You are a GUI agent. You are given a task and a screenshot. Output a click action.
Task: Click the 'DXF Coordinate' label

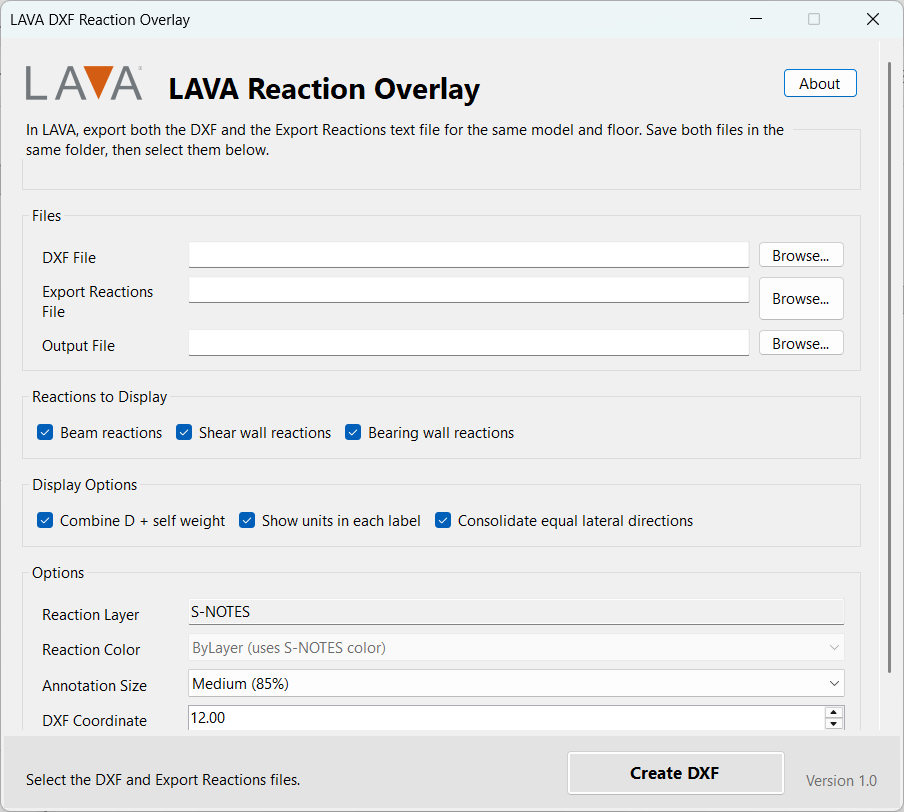point(95,720)
